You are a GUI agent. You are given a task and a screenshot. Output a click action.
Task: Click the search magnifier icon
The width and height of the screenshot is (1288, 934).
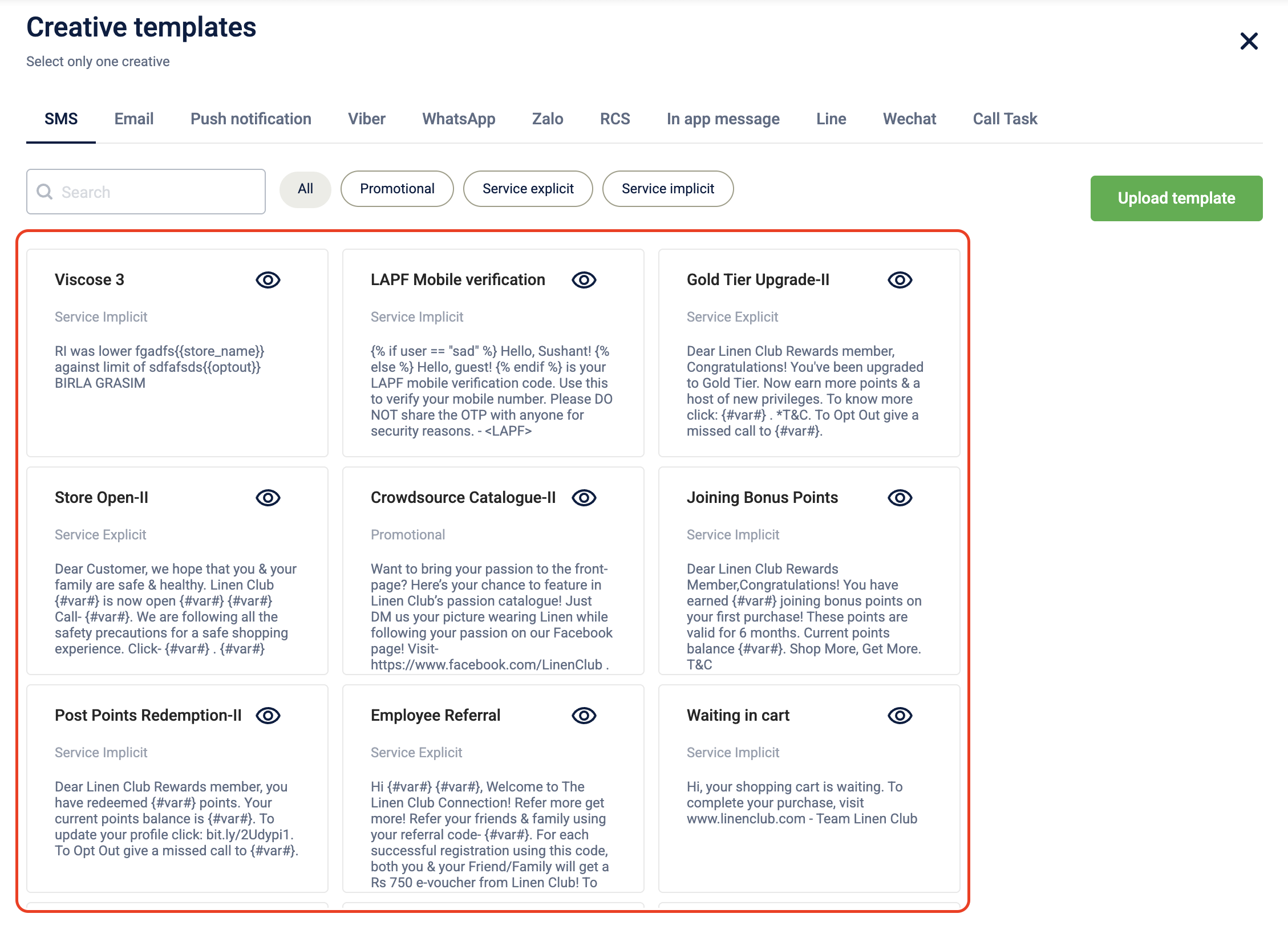(x=44, y=192)
